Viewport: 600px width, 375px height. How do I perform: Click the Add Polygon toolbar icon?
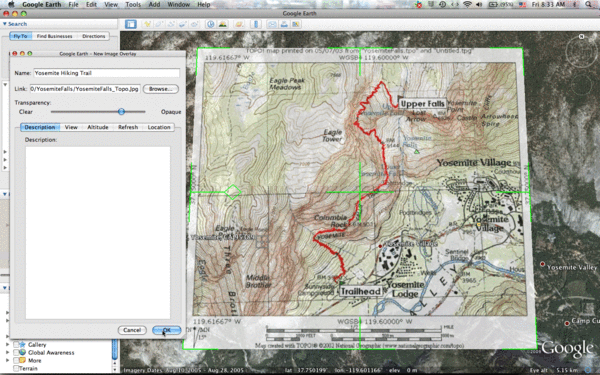[x=159, y=24]
